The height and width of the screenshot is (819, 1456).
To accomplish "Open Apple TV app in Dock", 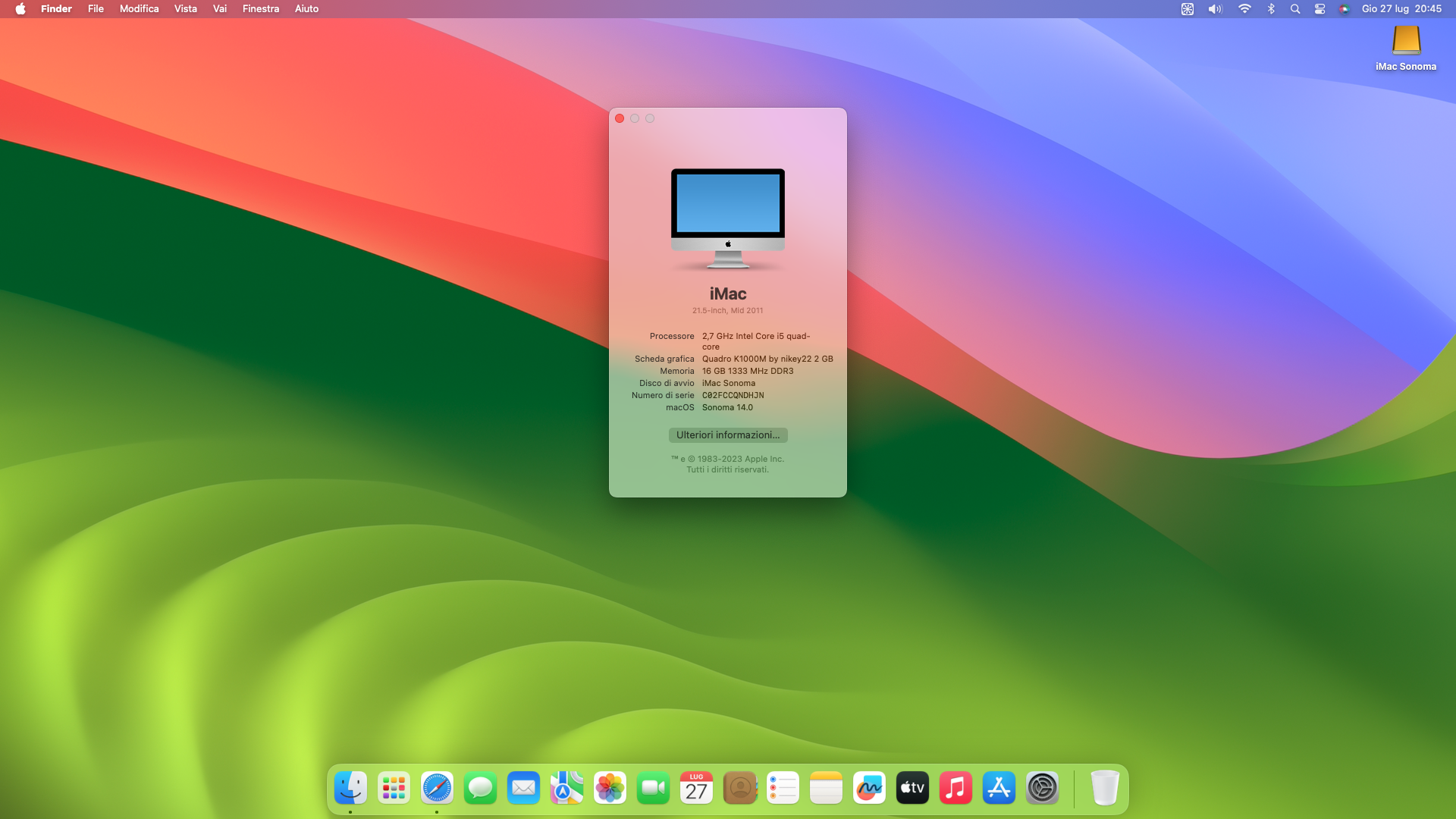I will (x=912, y=788).
